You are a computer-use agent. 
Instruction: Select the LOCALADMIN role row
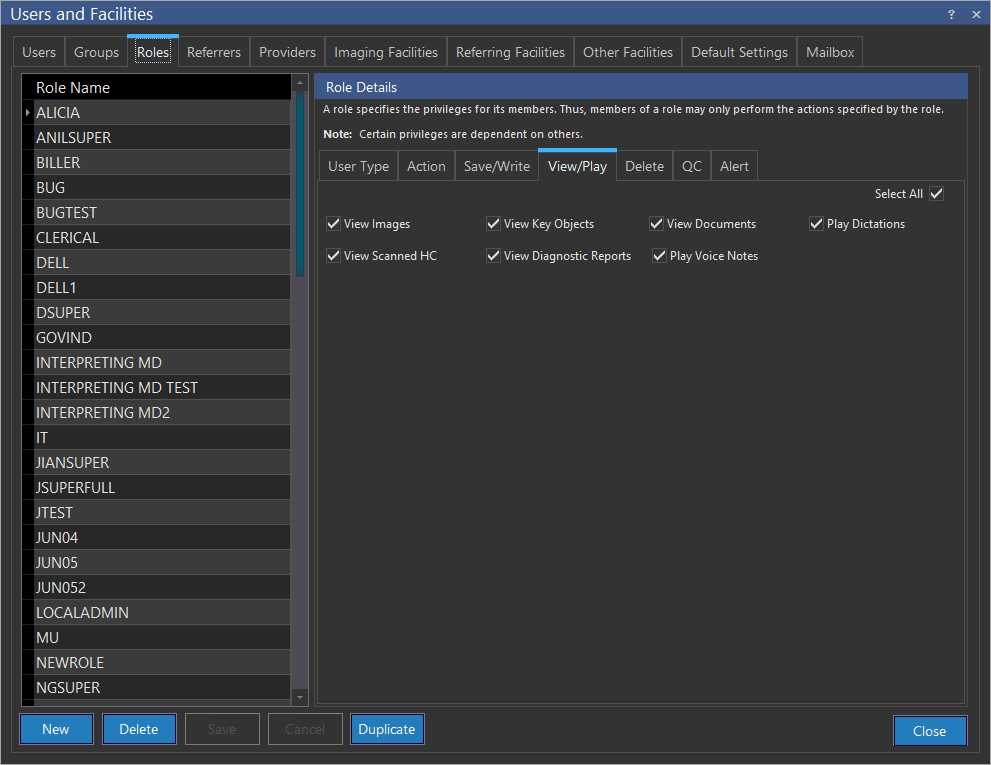coord(82,612)
